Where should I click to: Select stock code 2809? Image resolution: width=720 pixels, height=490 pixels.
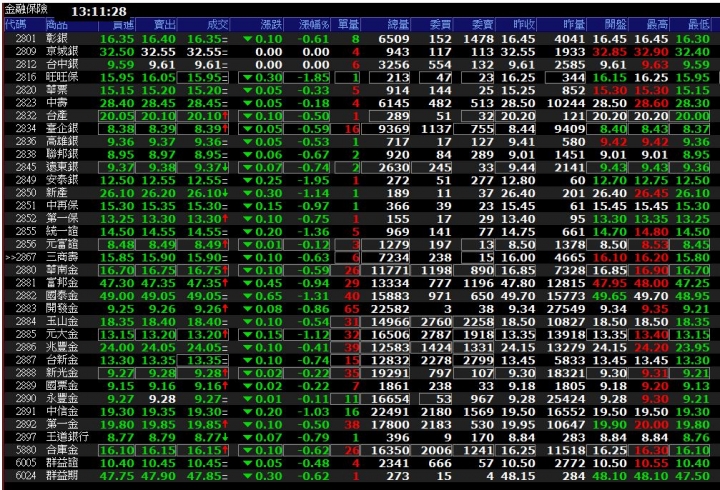[x=26, y=51]
